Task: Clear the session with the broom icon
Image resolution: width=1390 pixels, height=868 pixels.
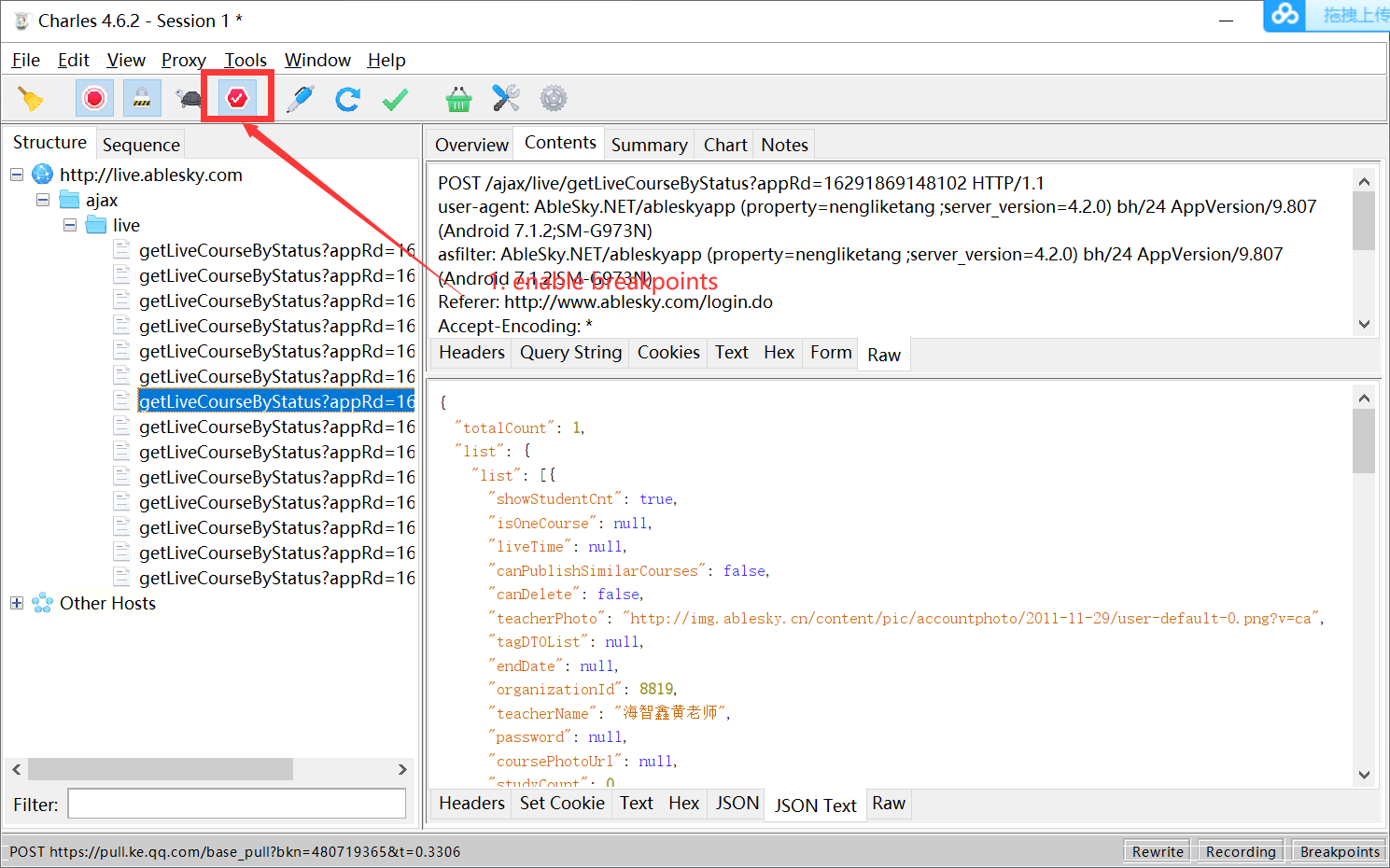Action: [31, 99]
